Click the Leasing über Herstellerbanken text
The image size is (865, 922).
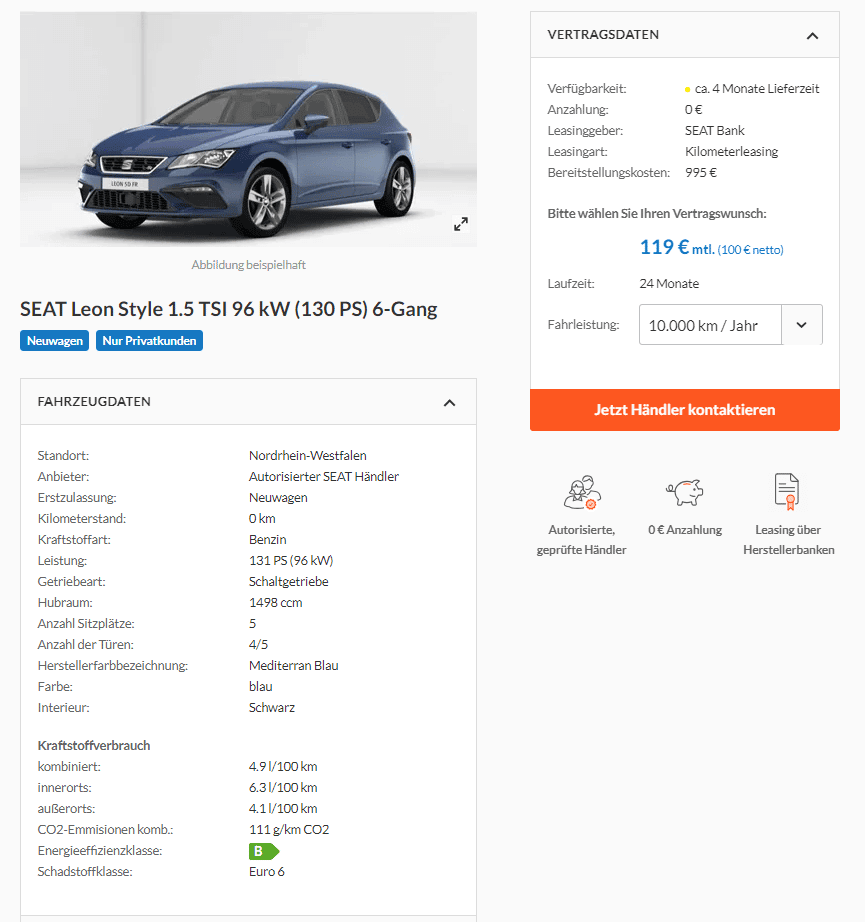click(x=789, y=540)
